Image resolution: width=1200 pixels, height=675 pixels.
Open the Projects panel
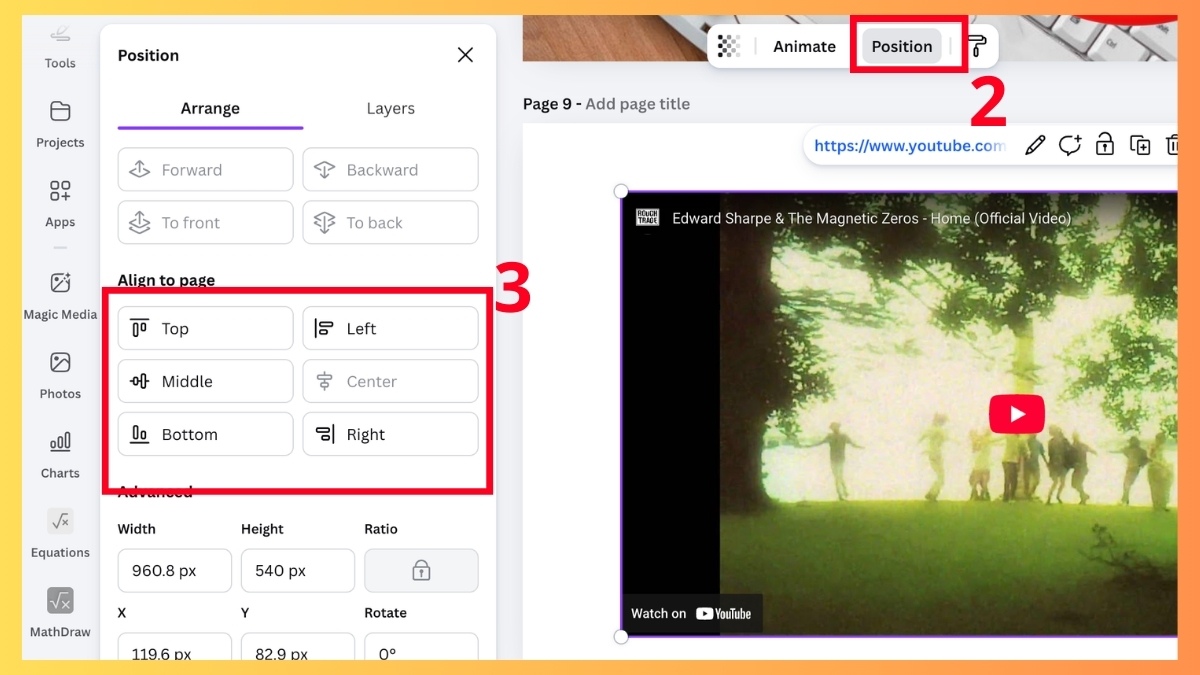[60, 123]
